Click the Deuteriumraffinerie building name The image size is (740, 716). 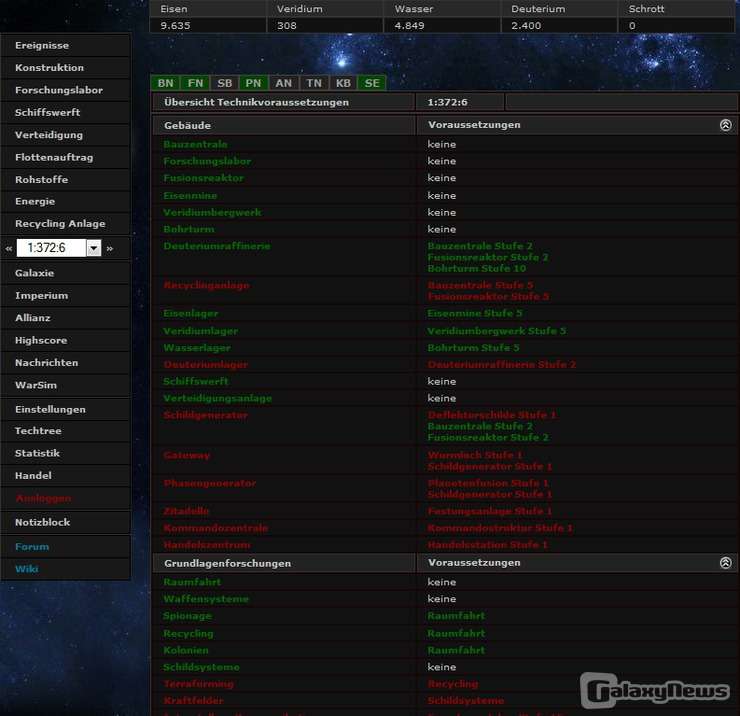[x=217, y=246]
